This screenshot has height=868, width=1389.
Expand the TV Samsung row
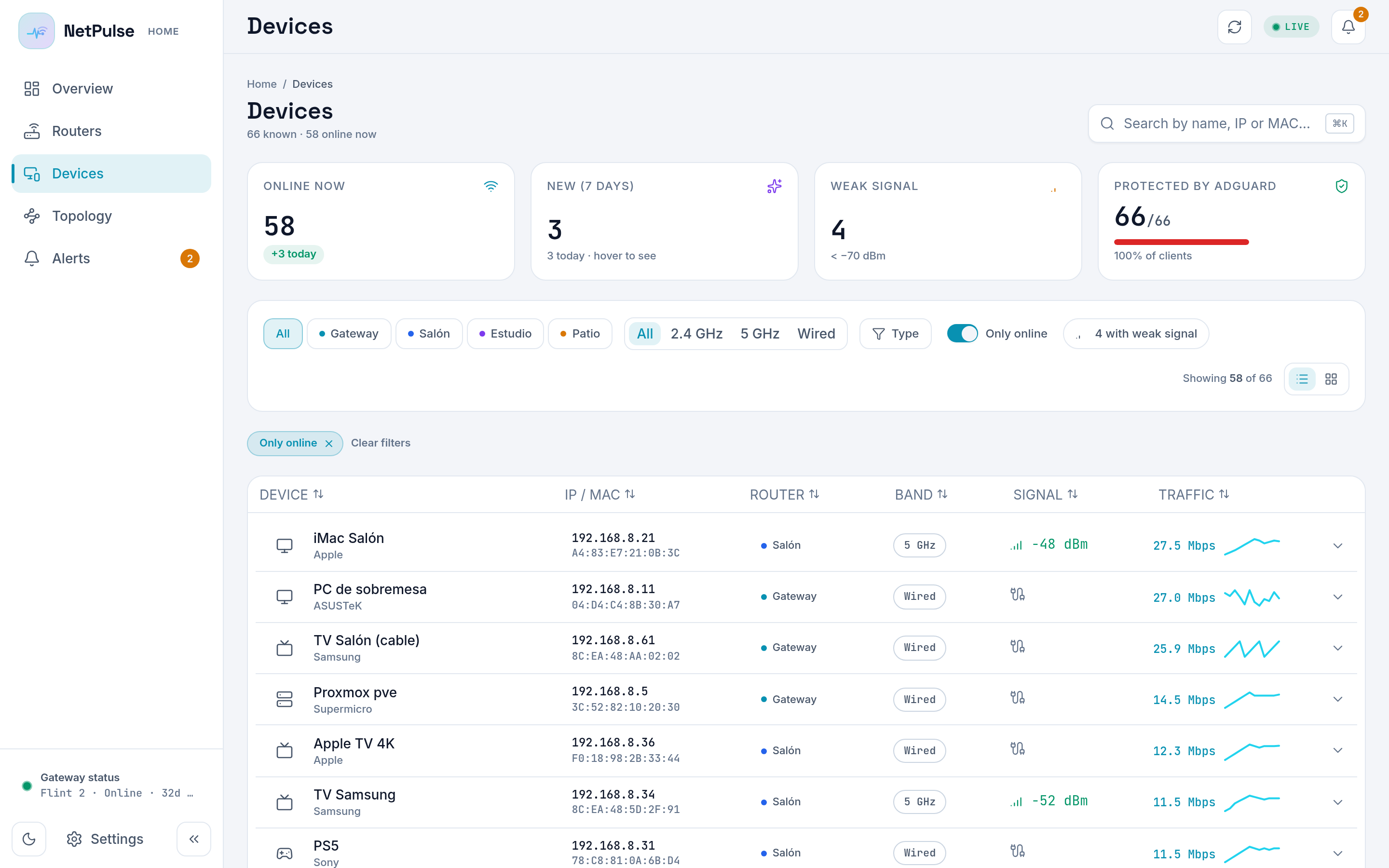(x=1338, y=802)
